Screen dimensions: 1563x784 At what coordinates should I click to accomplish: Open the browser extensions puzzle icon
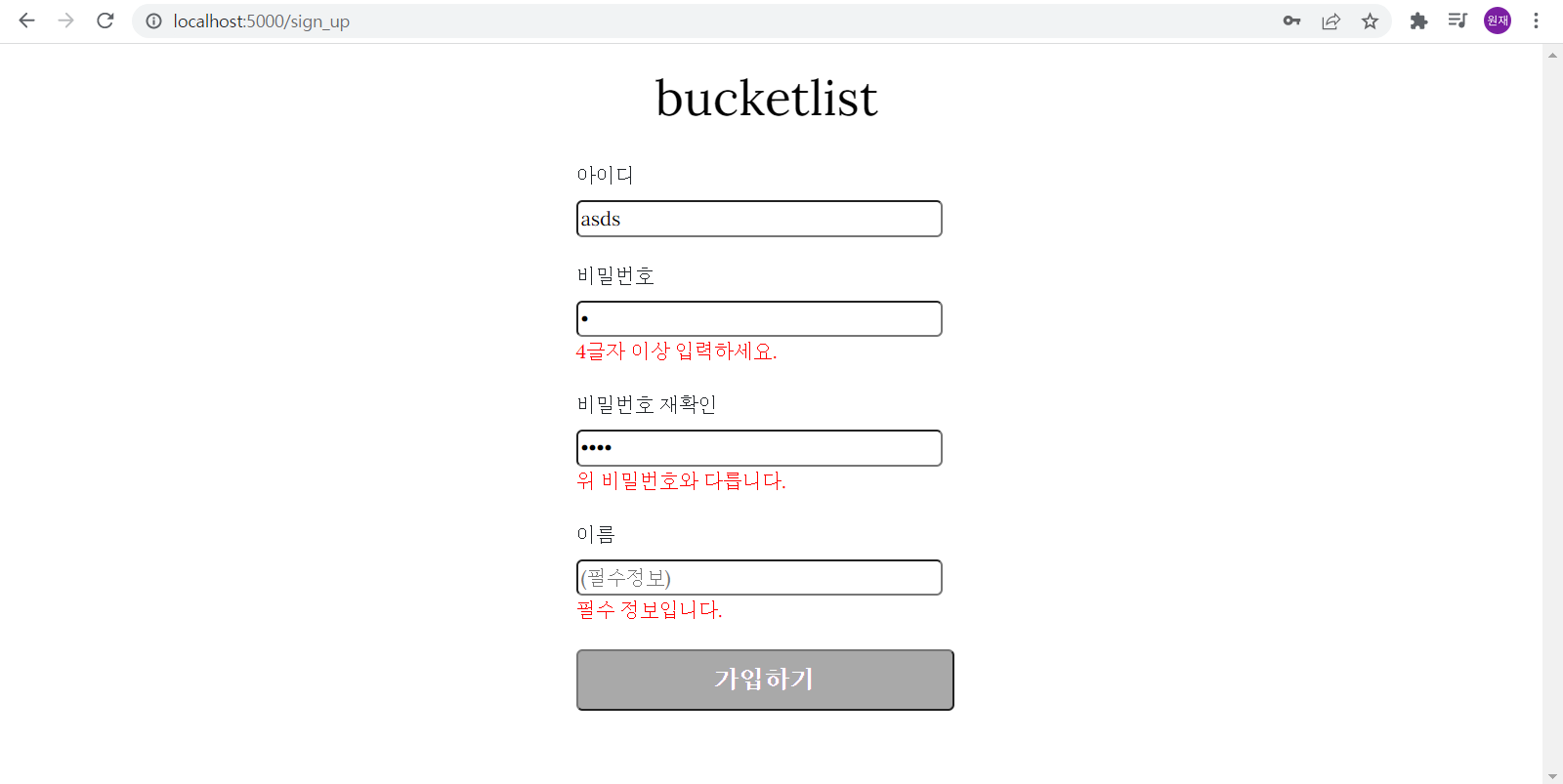[x=1417, y=21]
